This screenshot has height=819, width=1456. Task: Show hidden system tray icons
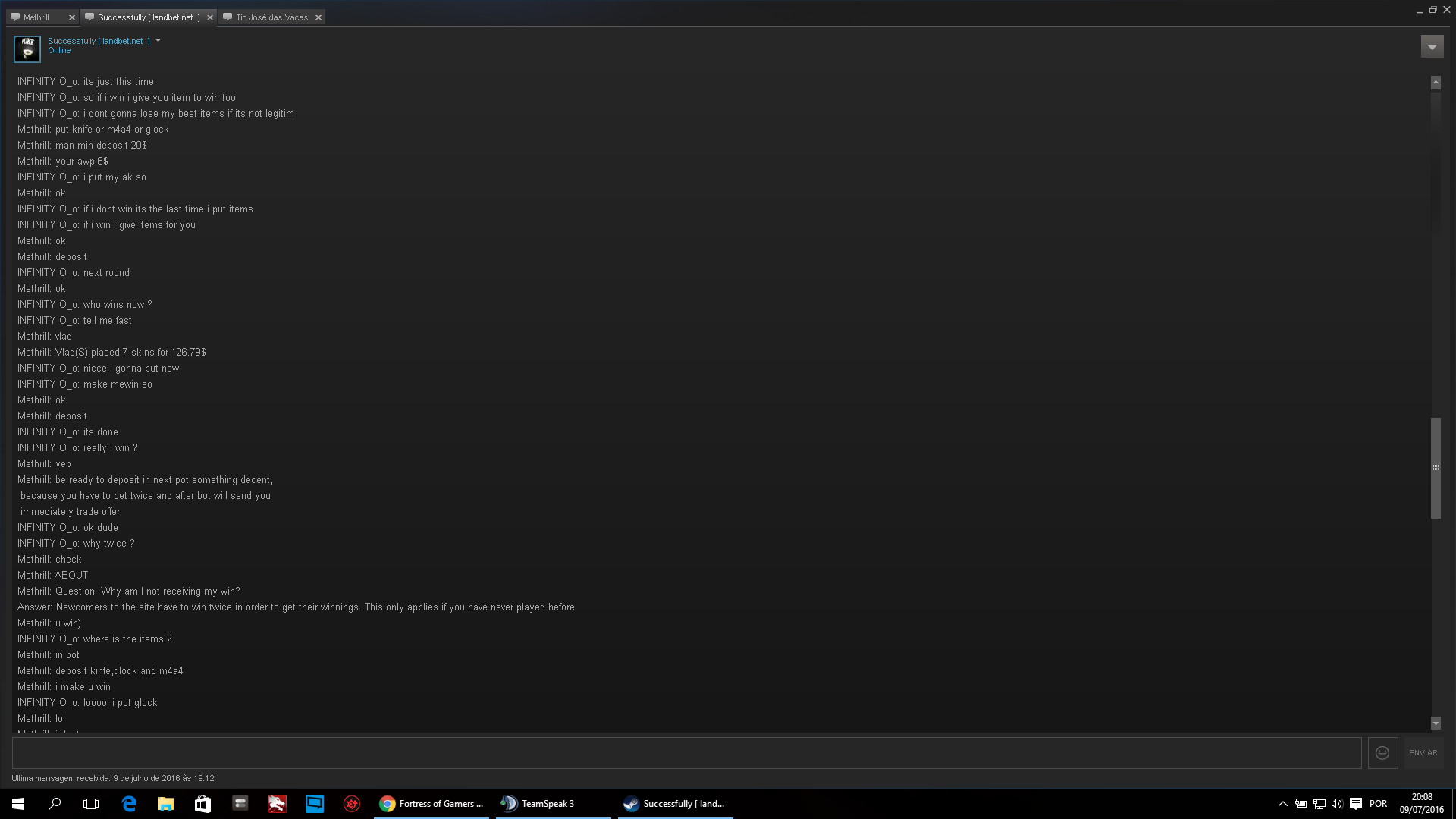pos(1282,804)
